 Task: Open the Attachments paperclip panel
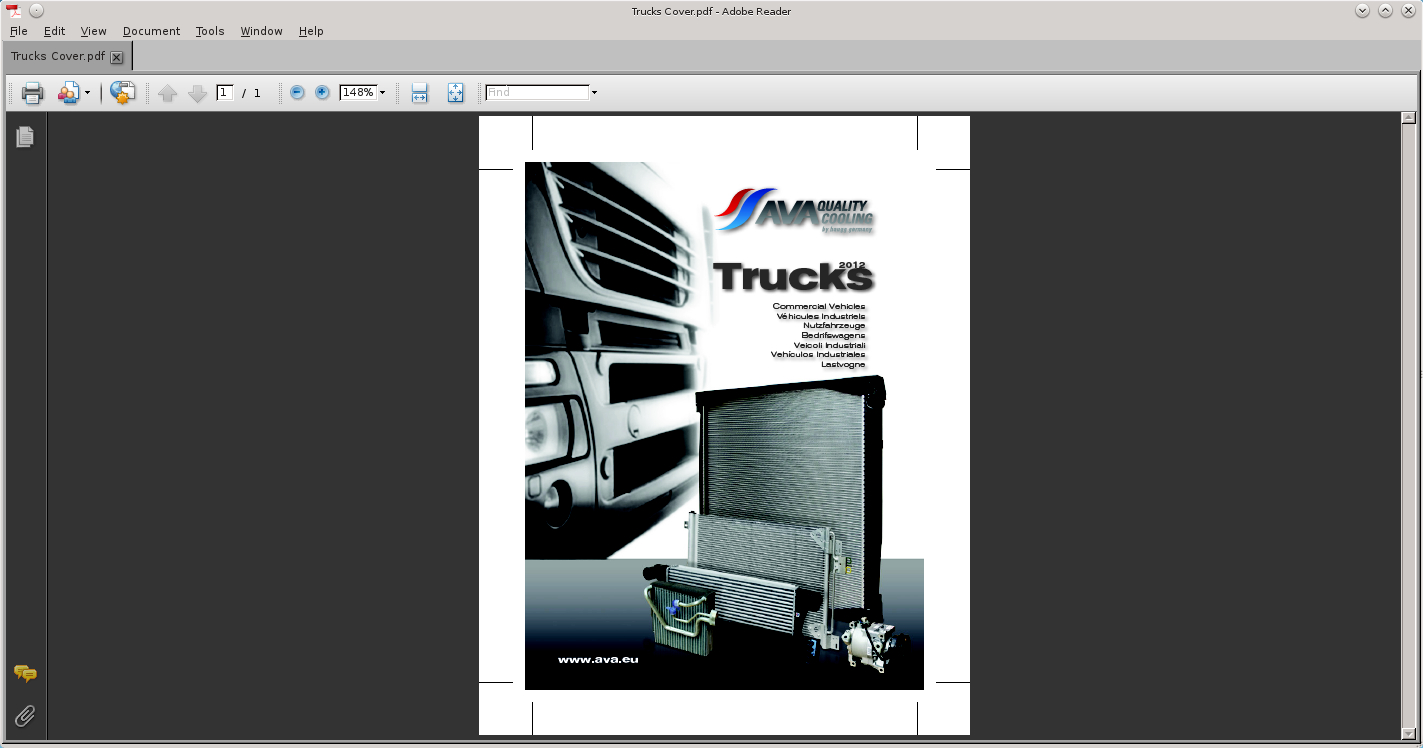(25, 715)
